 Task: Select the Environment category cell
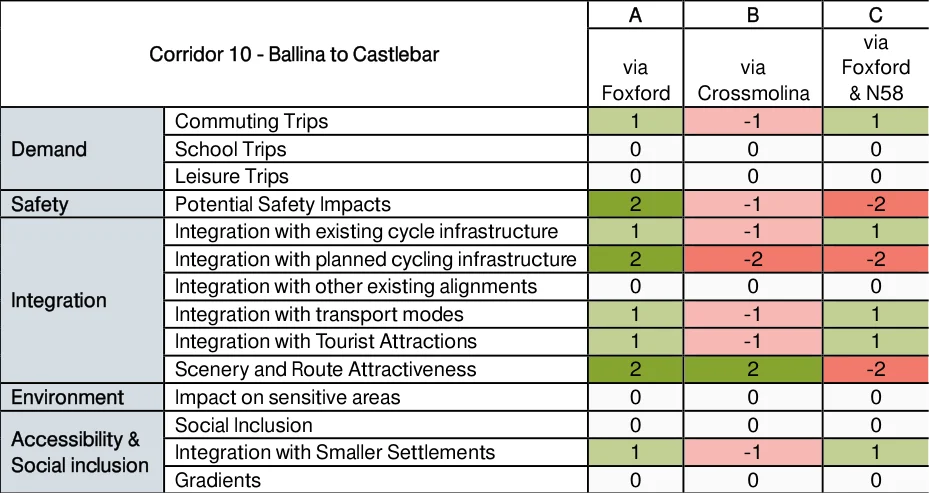(x=82, y=397)
